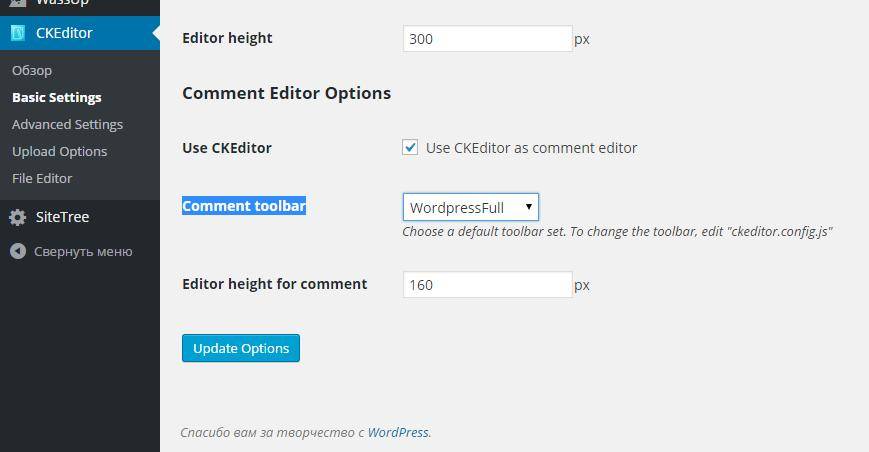The width and height of the screenshot is (869, 452).
Task: Open the WassUp sidebar menu item
Action: click(x=62, y=3)
